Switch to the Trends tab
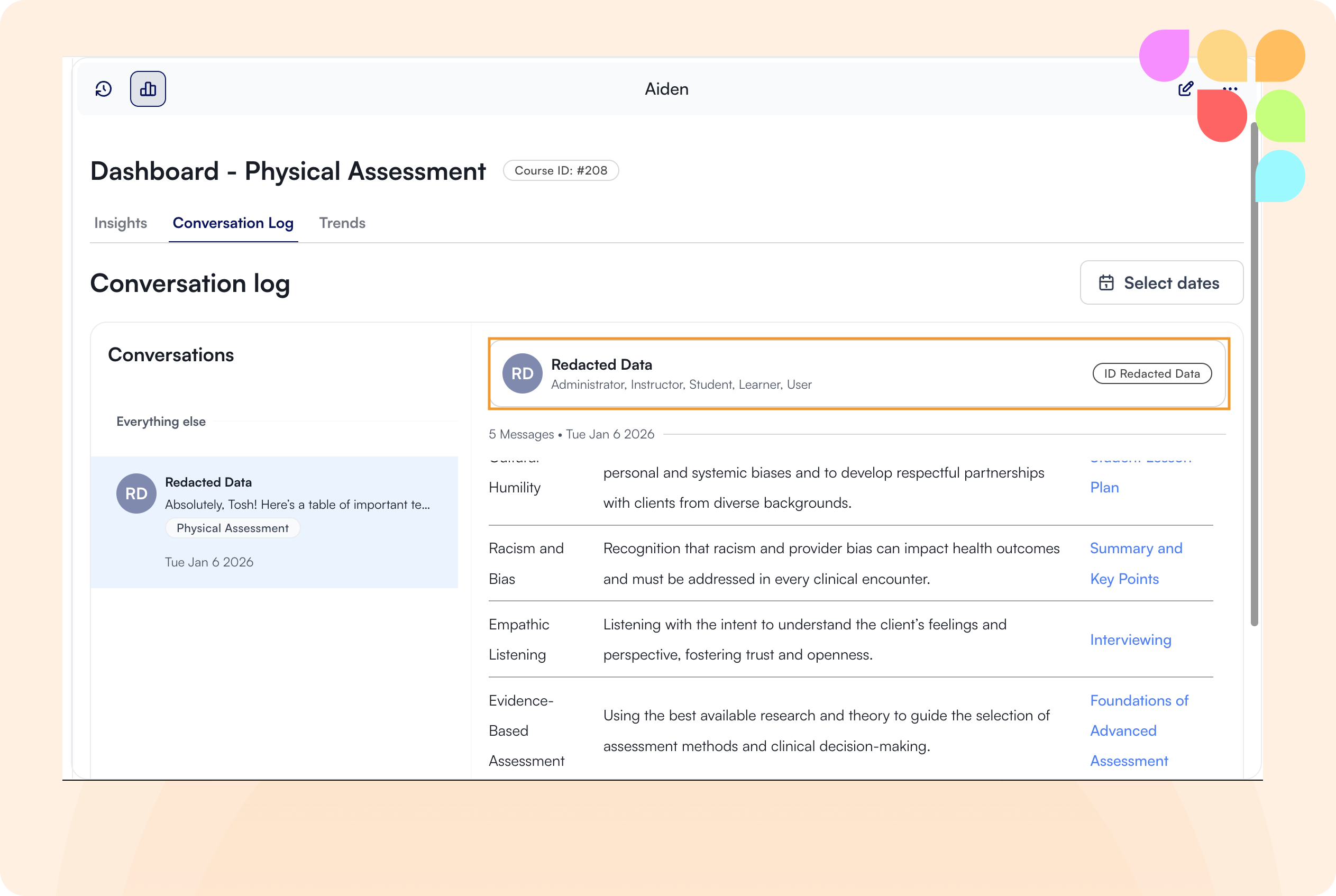1336x896 pixels. pyautogui.click(x=342, y=223)
